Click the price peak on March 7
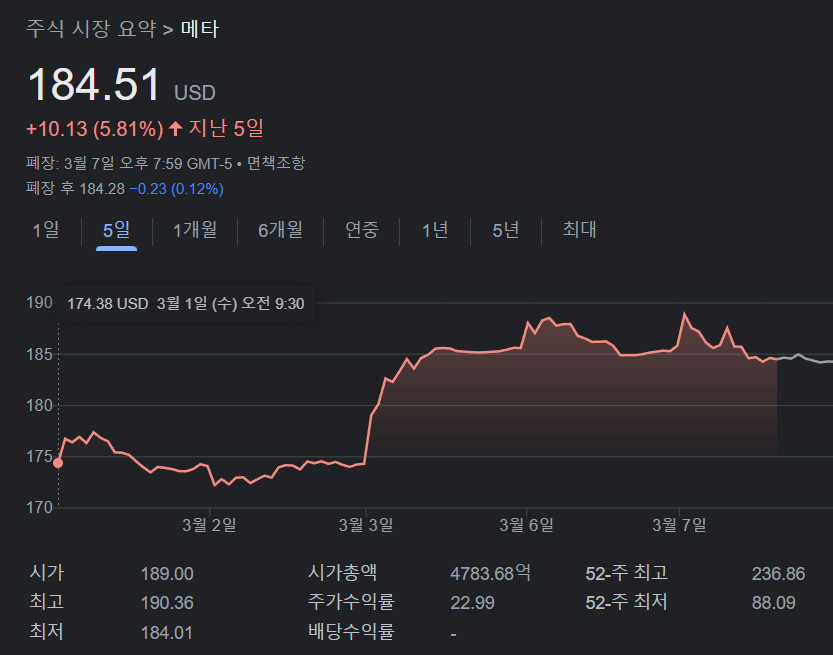This screenshot has width=833, height=655. 684,314
